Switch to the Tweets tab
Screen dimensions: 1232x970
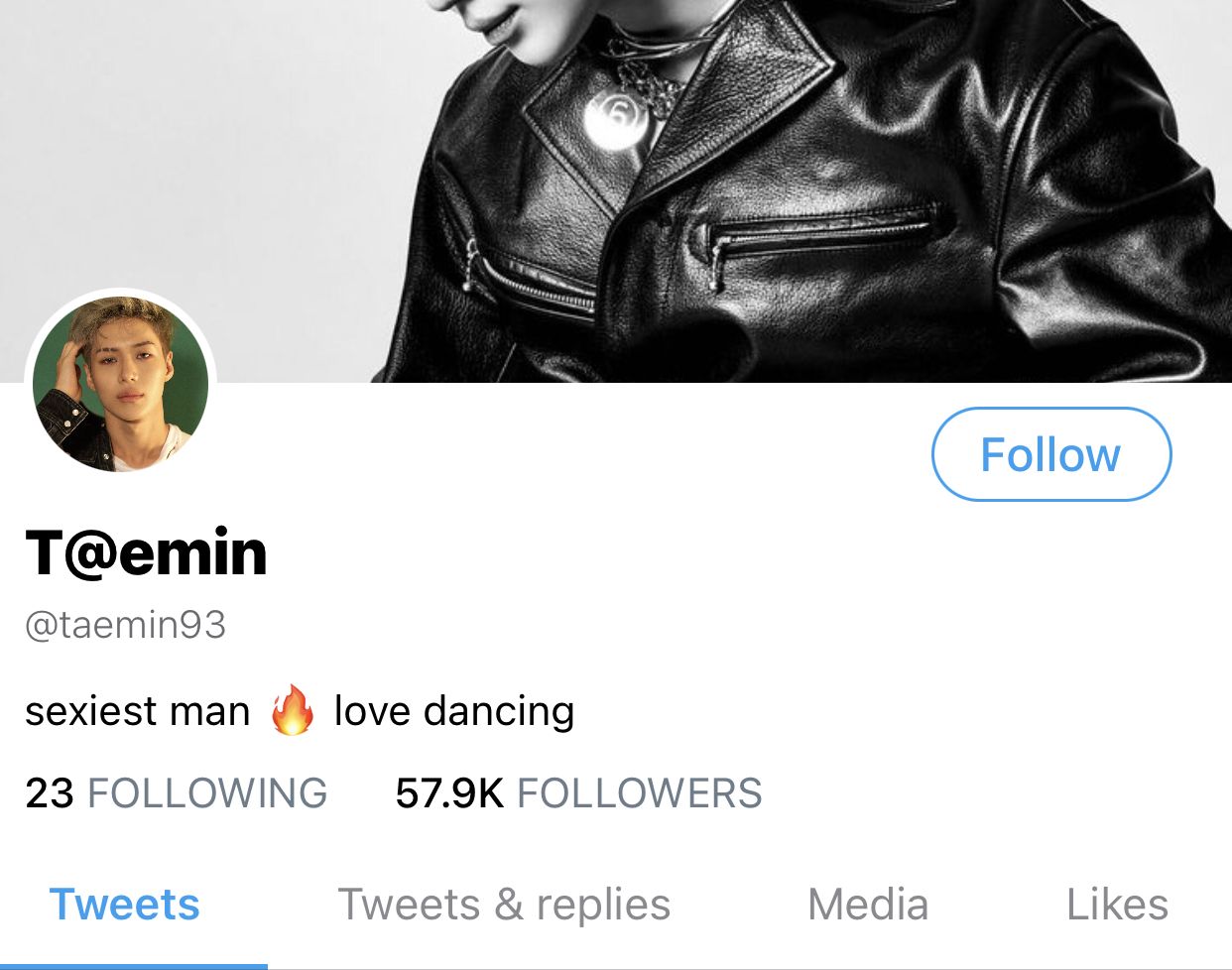[x=125, y=905]
